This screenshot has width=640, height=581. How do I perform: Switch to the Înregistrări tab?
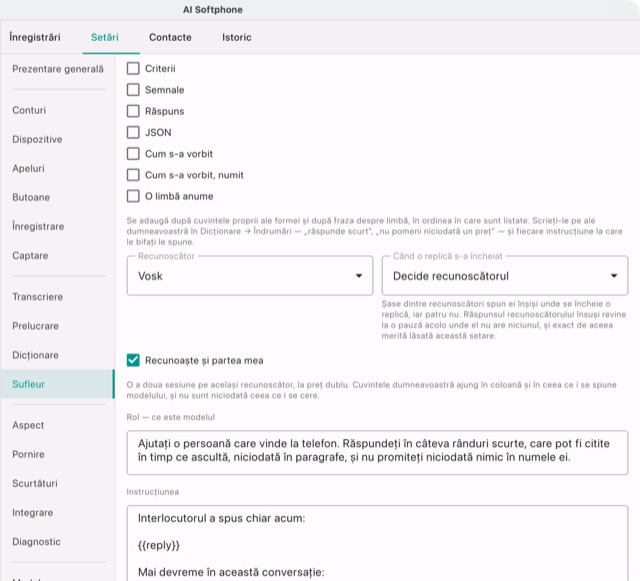click(35, 37)
